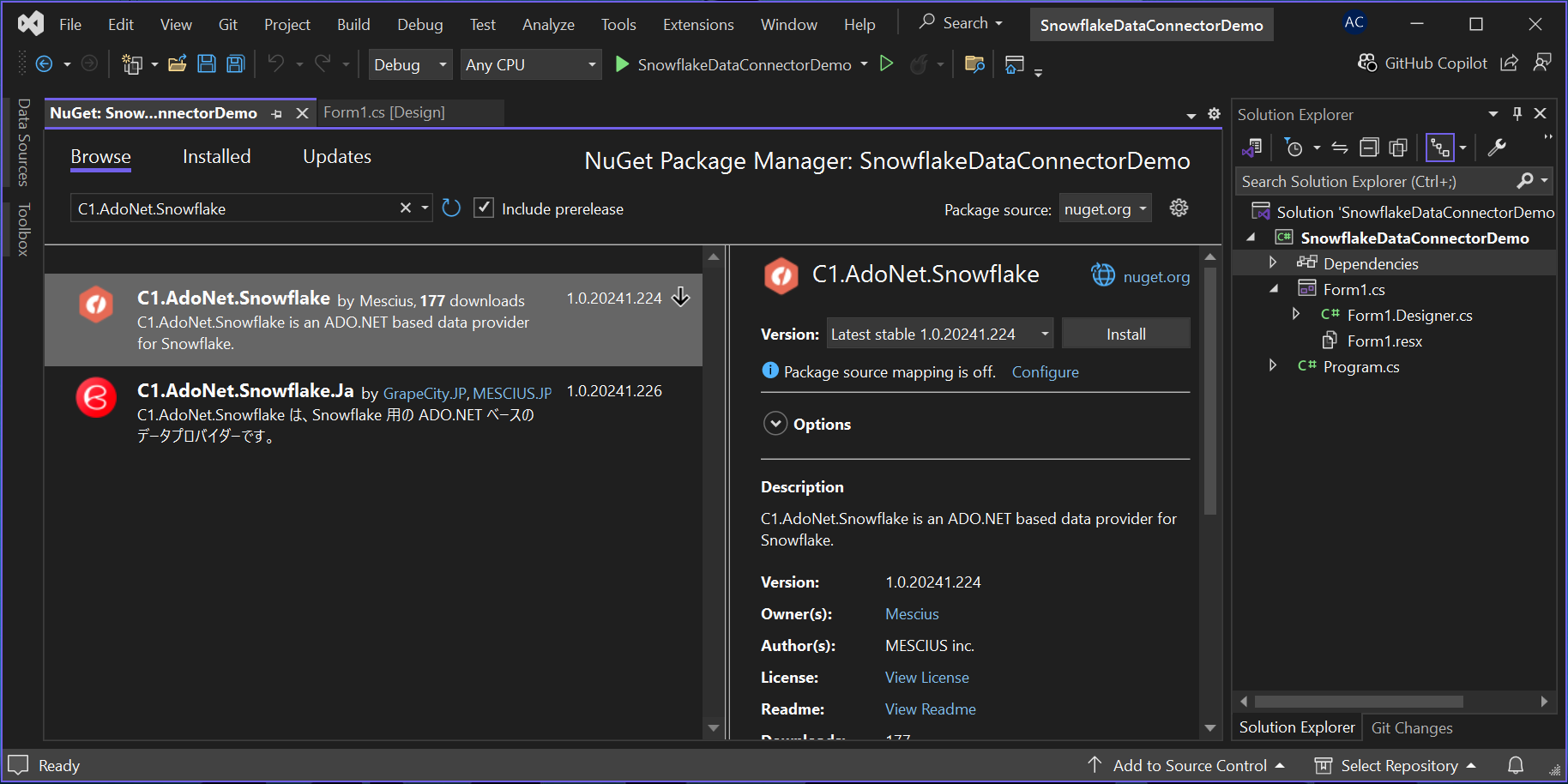Viewport: 1568px width, 784px height.
Task: Refresh the NuGet search results
Action: [x=451, y=208]
